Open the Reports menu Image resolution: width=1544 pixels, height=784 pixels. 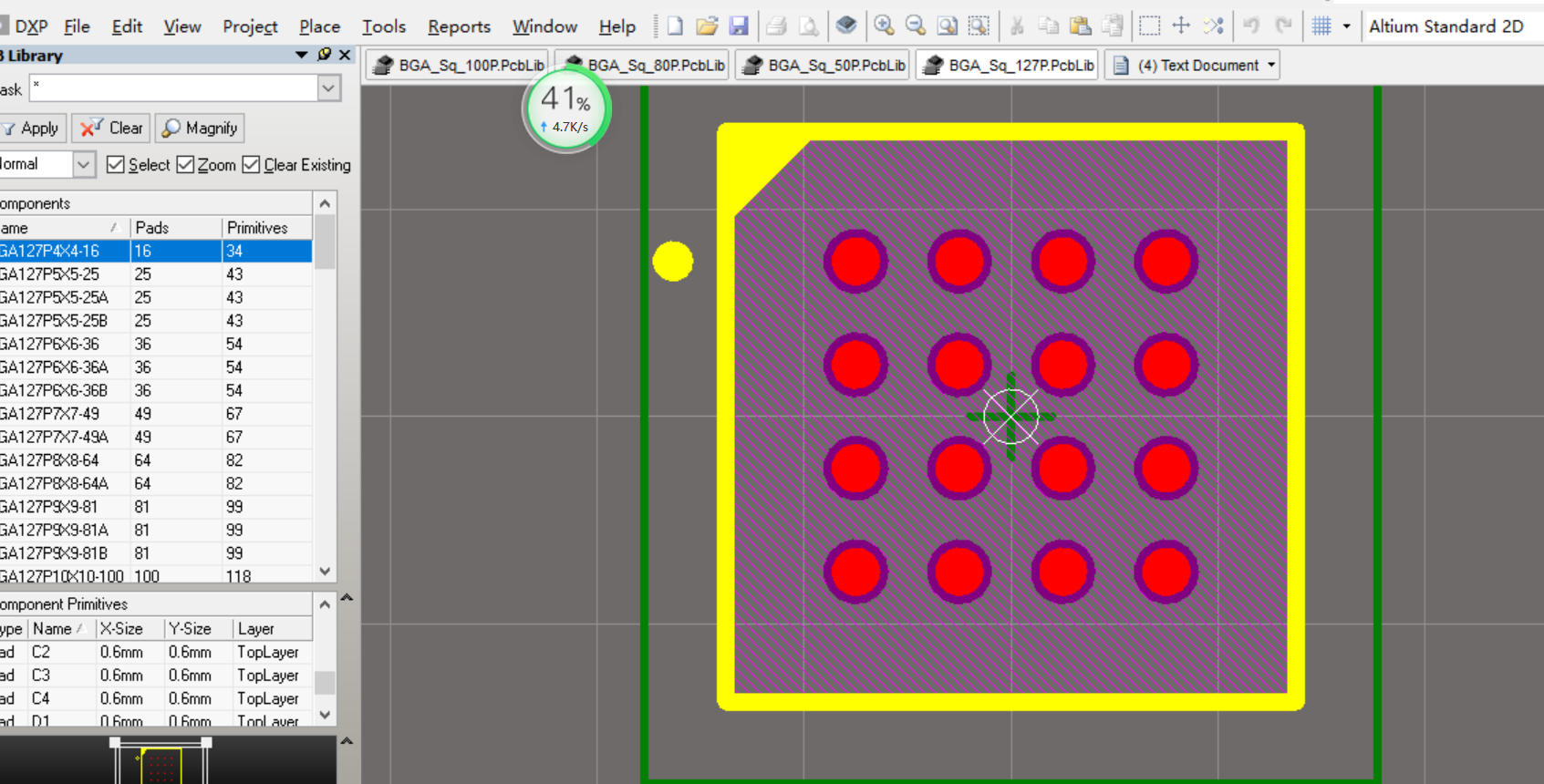pos(459,26)
